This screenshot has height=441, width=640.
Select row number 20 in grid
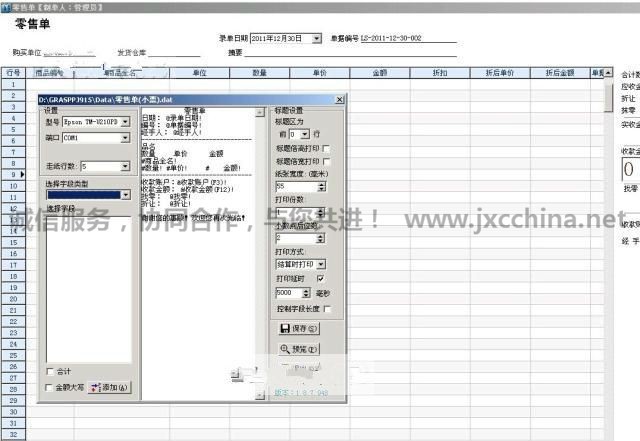pos(13,299)
